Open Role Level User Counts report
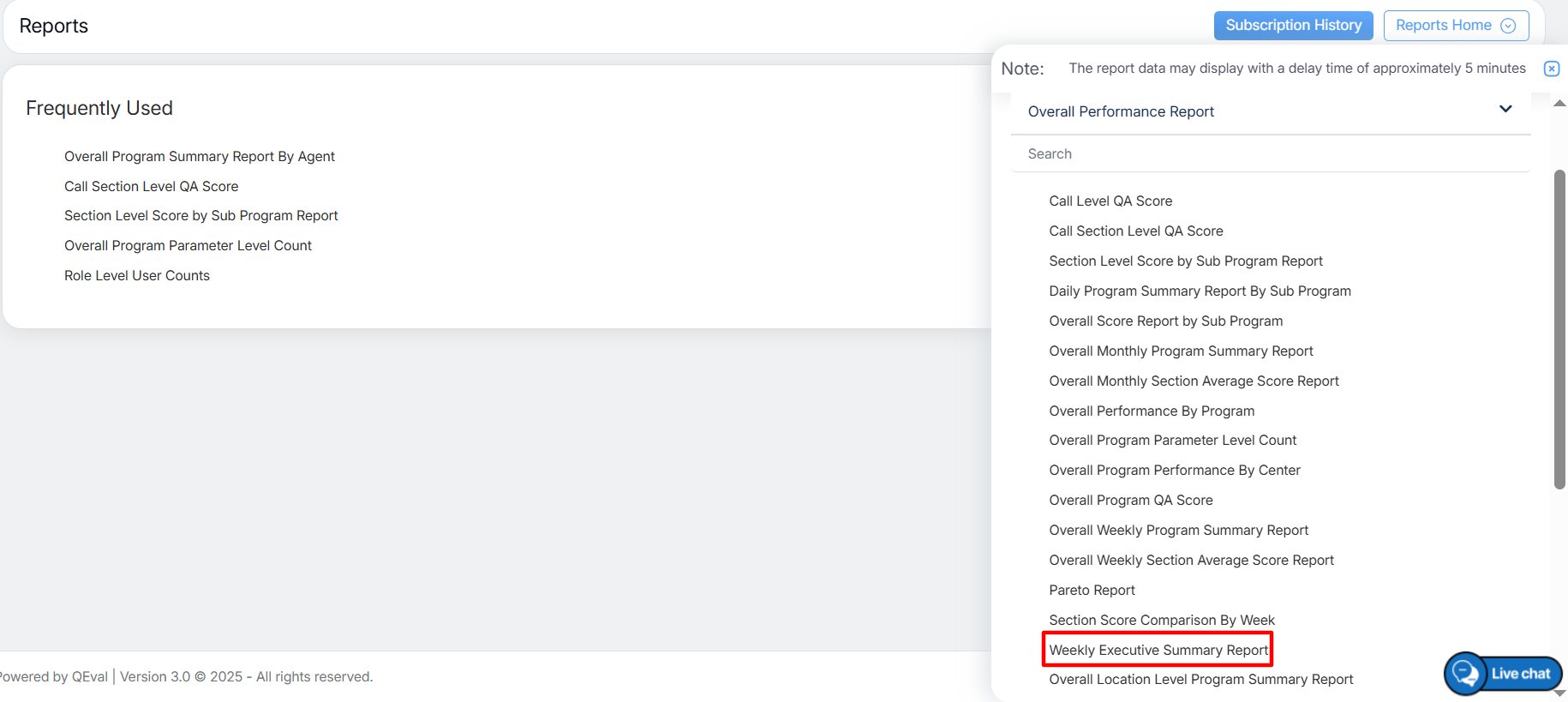Screen dimensions: 1568x702 click(136, 276)
